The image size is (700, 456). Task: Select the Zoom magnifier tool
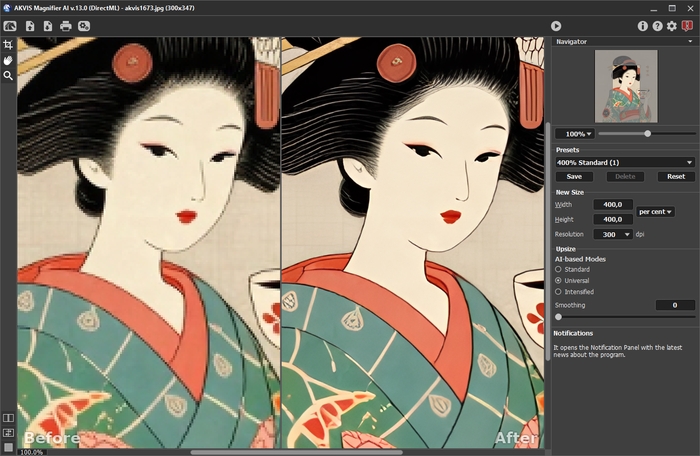(8, 75)
